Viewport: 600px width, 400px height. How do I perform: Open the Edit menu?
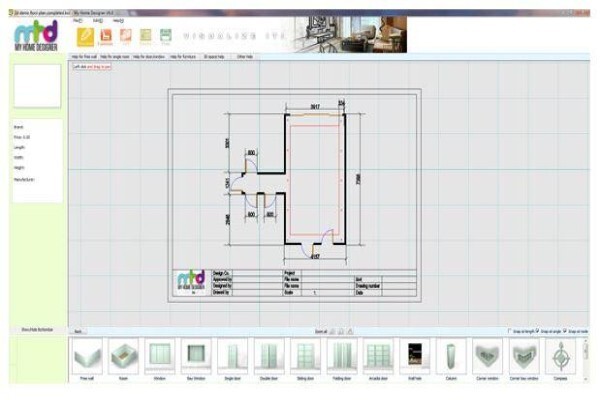[98, 21]
